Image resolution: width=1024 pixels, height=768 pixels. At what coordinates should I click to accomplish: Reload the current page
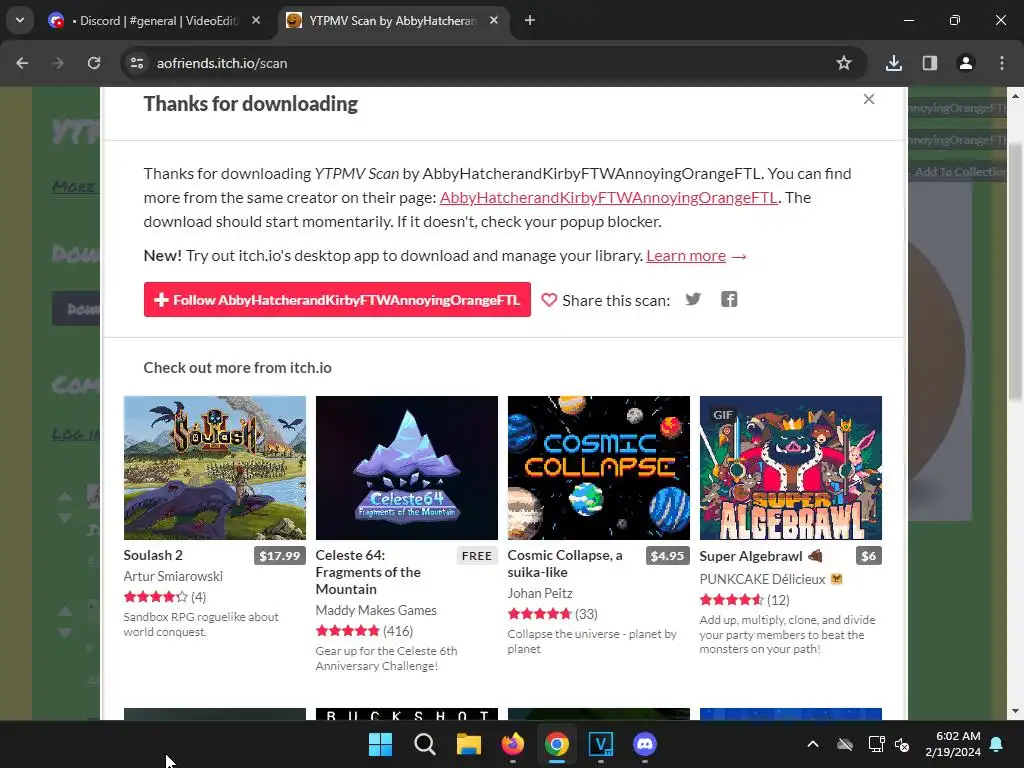(x=94, y=63)
